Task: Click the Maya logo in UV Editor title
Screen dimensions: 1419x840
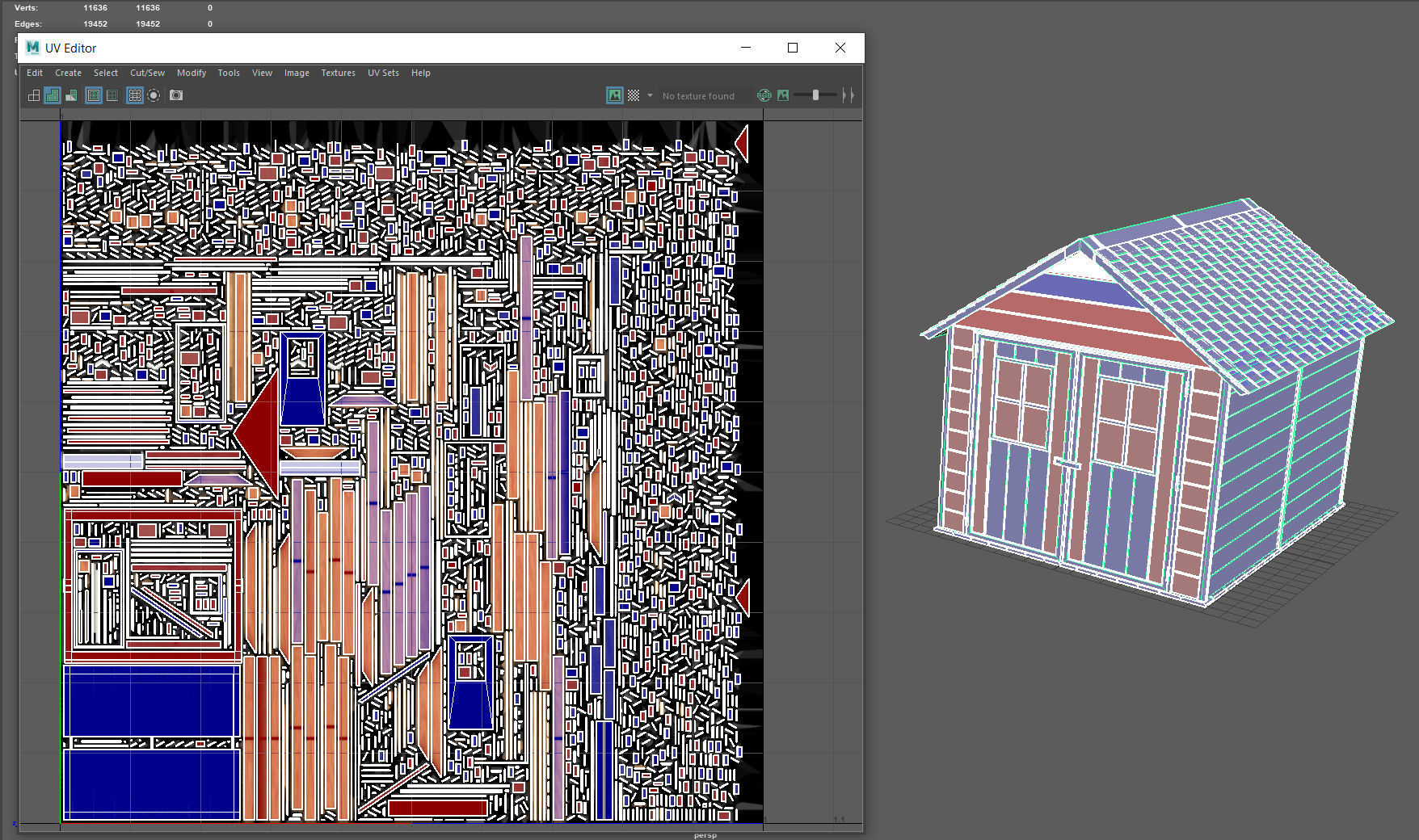Action: coord(33,48)
